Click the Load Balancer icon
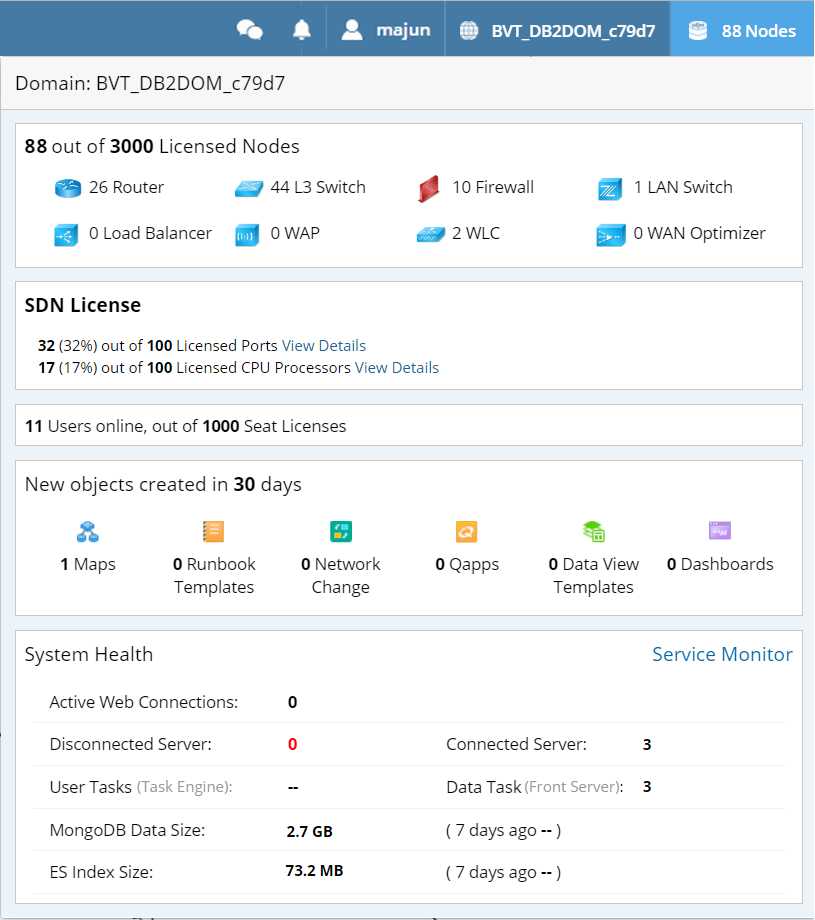 [67, 235]
